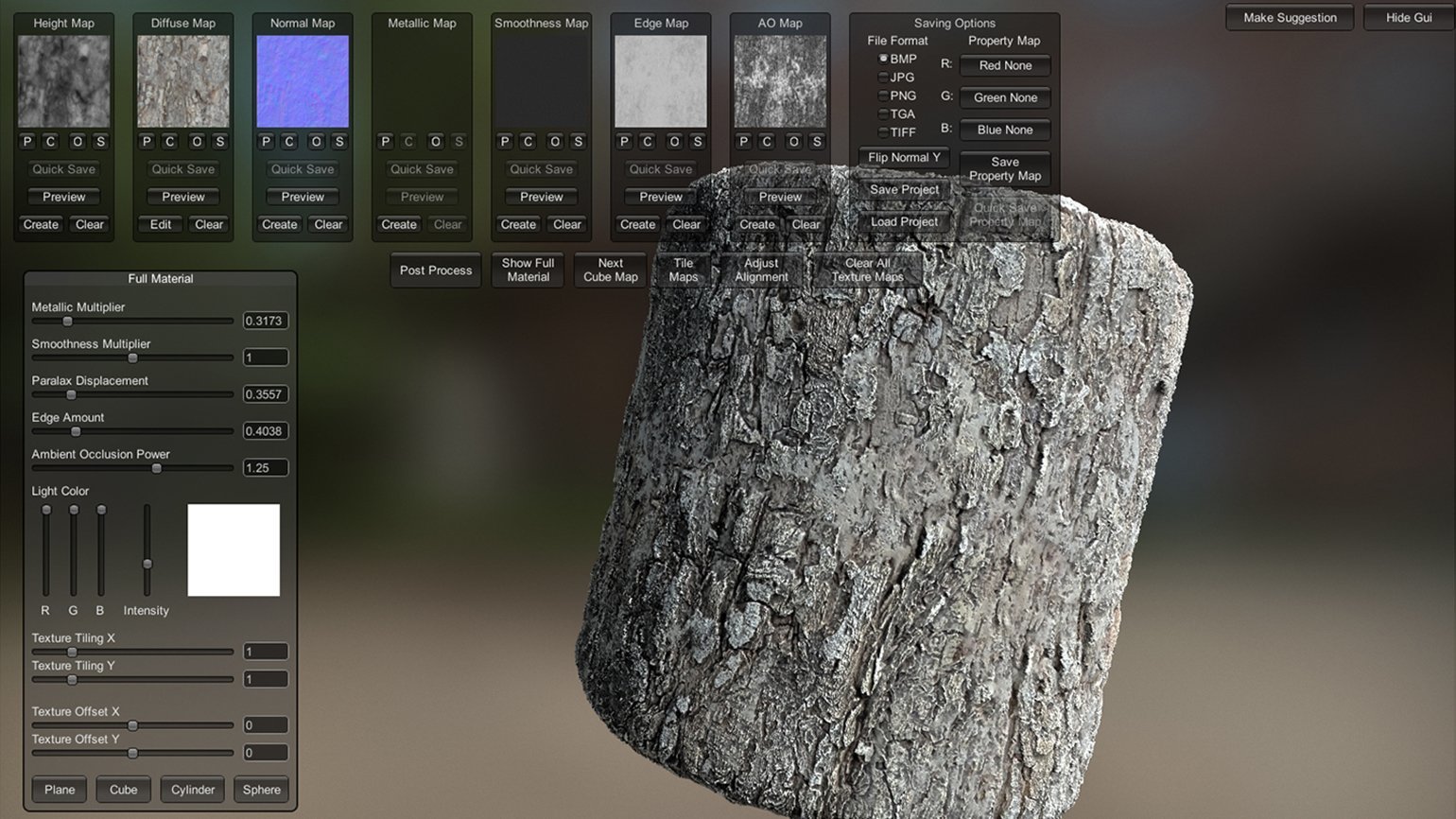The image size is (1456, 819).
Task: Switch preview shape to Cube
Action: click(124, 791)
